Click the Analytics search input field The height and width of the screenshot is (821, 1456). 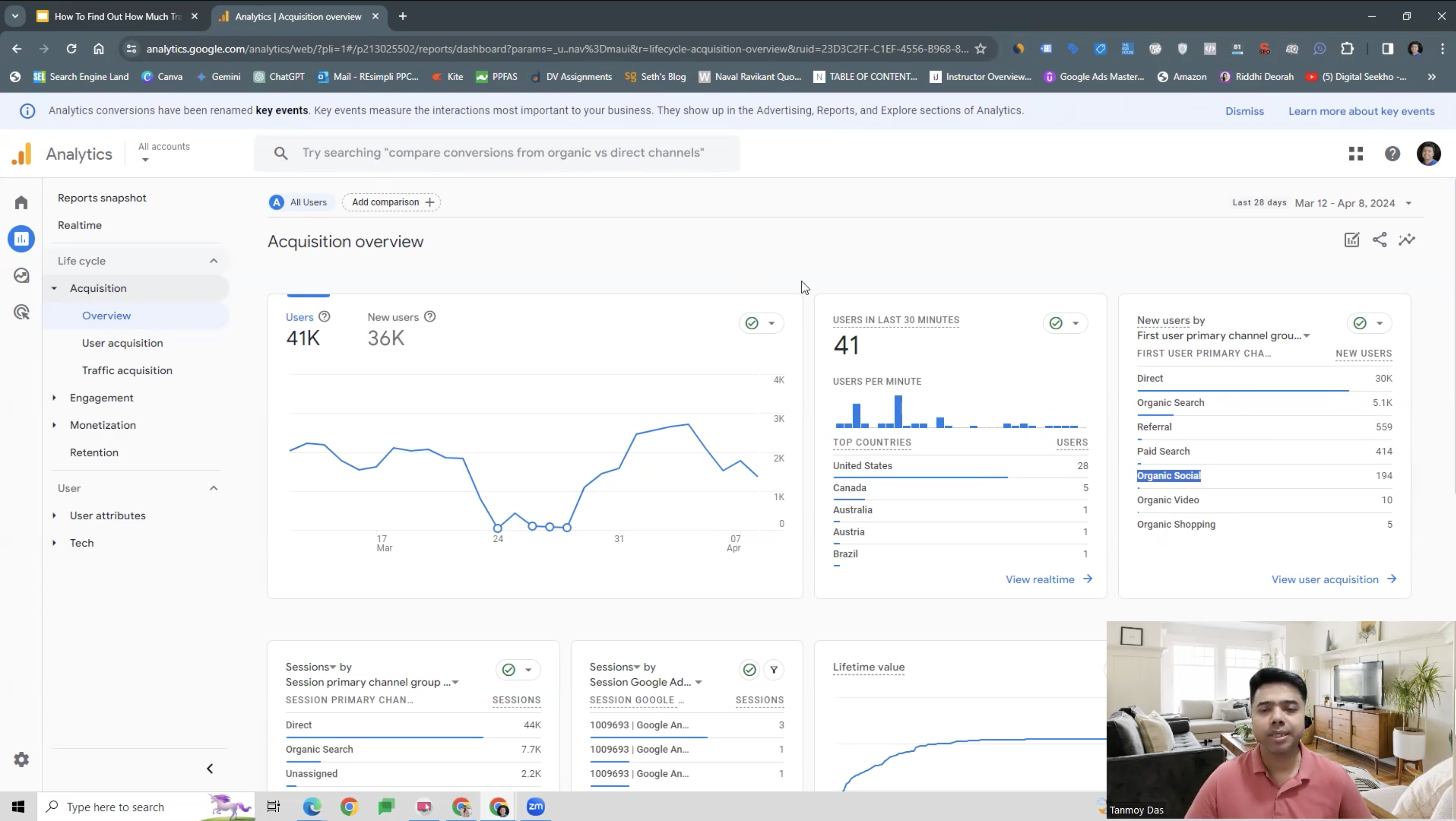coord(503,152)
